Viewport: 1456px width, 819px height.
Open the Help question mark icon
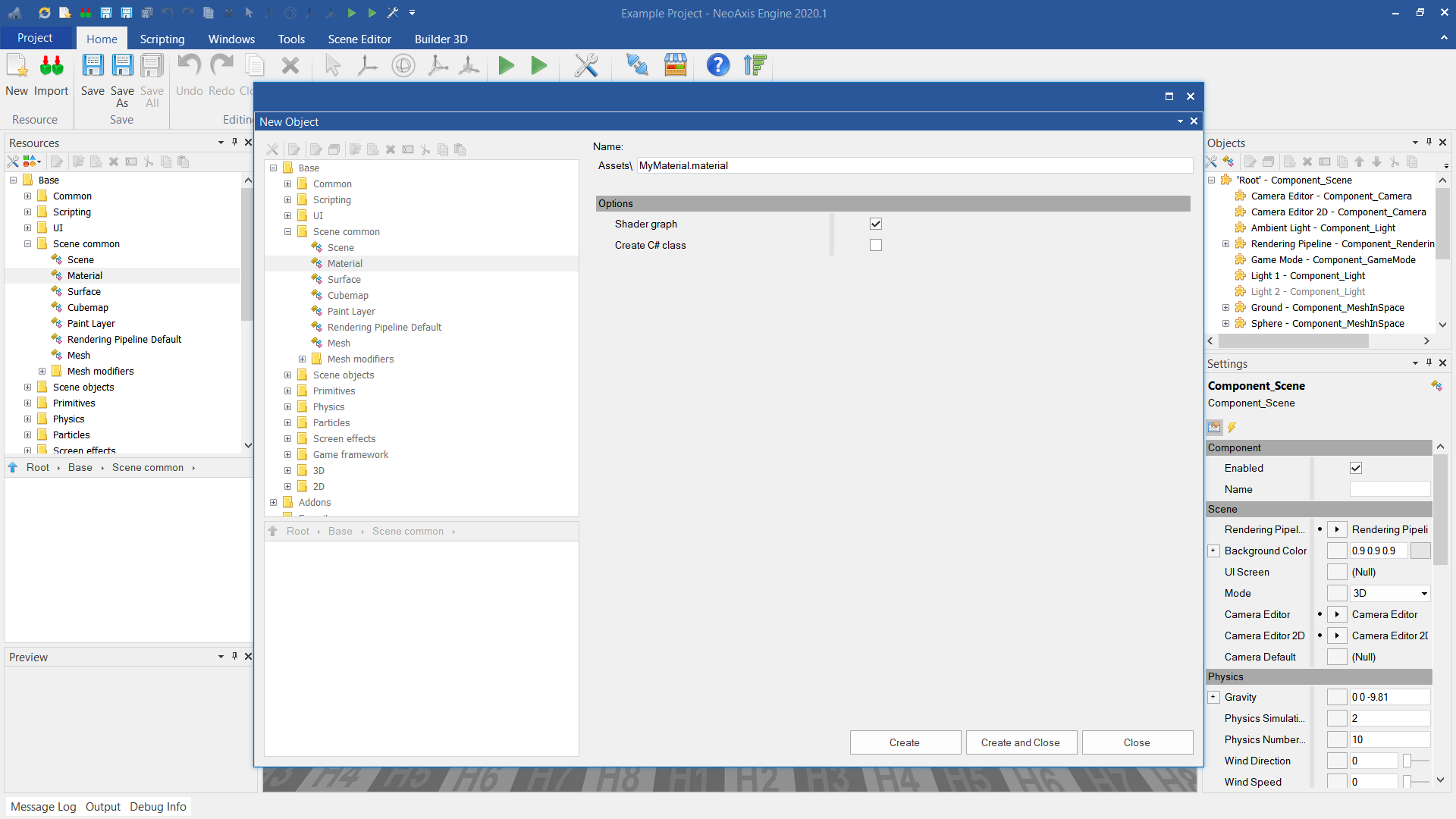[x=717, y=66]
